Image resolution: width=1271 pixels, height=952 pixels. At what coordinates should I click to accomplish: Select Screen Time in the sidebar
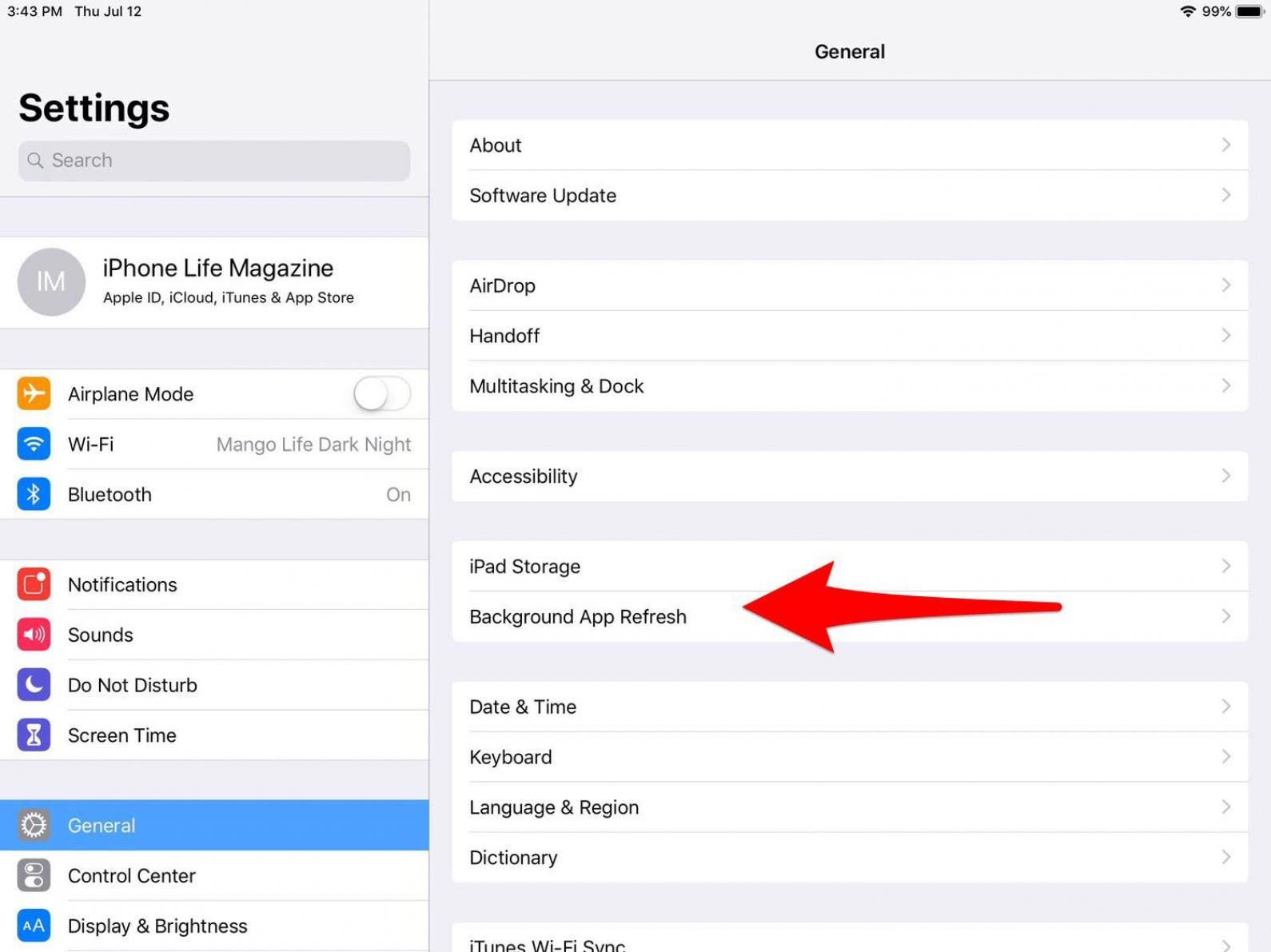pyautogui.click(x=214, y=735)
